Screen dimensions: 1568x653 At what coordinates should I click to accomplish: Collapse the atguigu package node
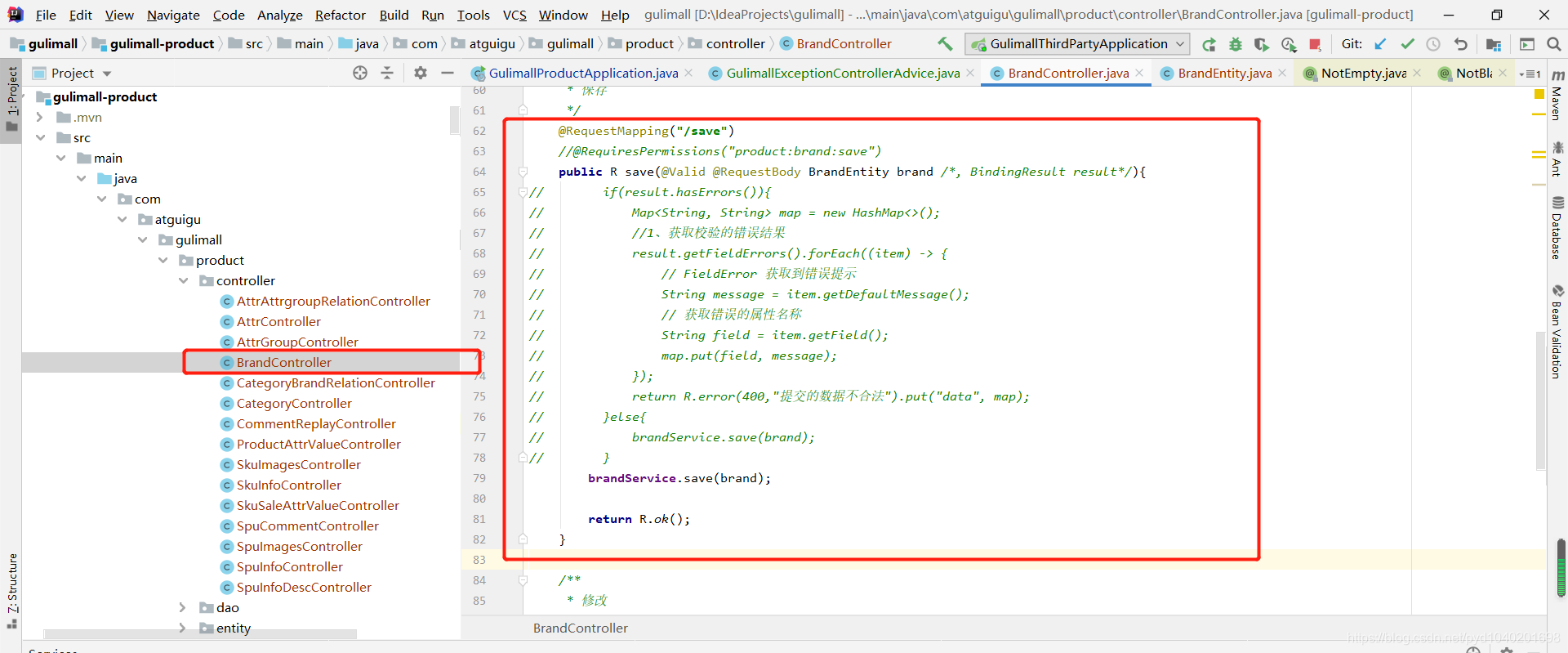pos(122,220)
